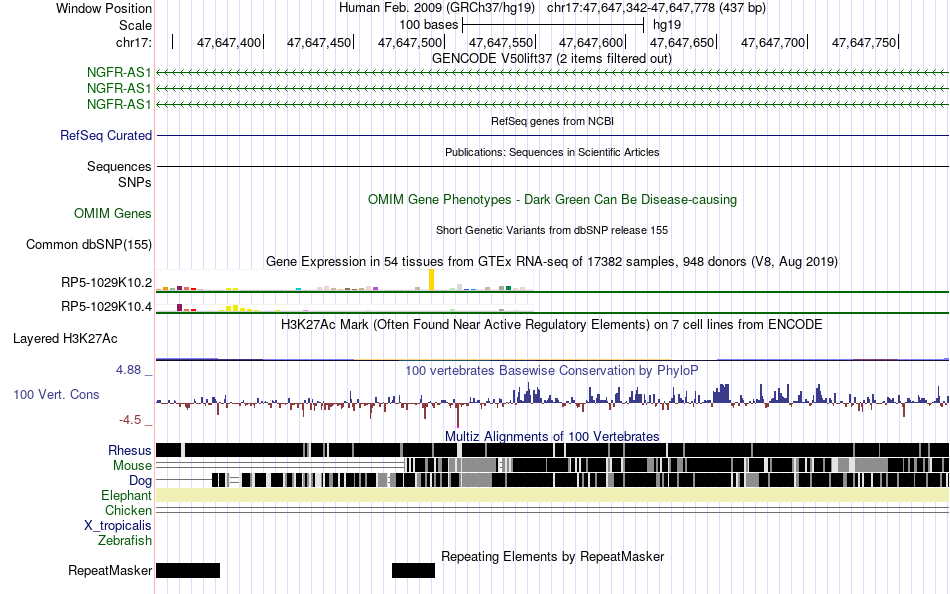Click the tall yellow bar in RP5-1029K10.2 chart
The height and width of the screenshot is (594, 950).
(431, 280)
